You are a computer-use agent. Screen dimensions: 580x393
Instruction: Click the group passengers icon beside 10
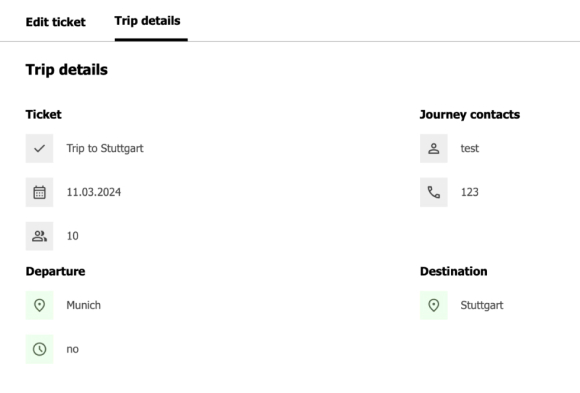click(x=39, y=236)
